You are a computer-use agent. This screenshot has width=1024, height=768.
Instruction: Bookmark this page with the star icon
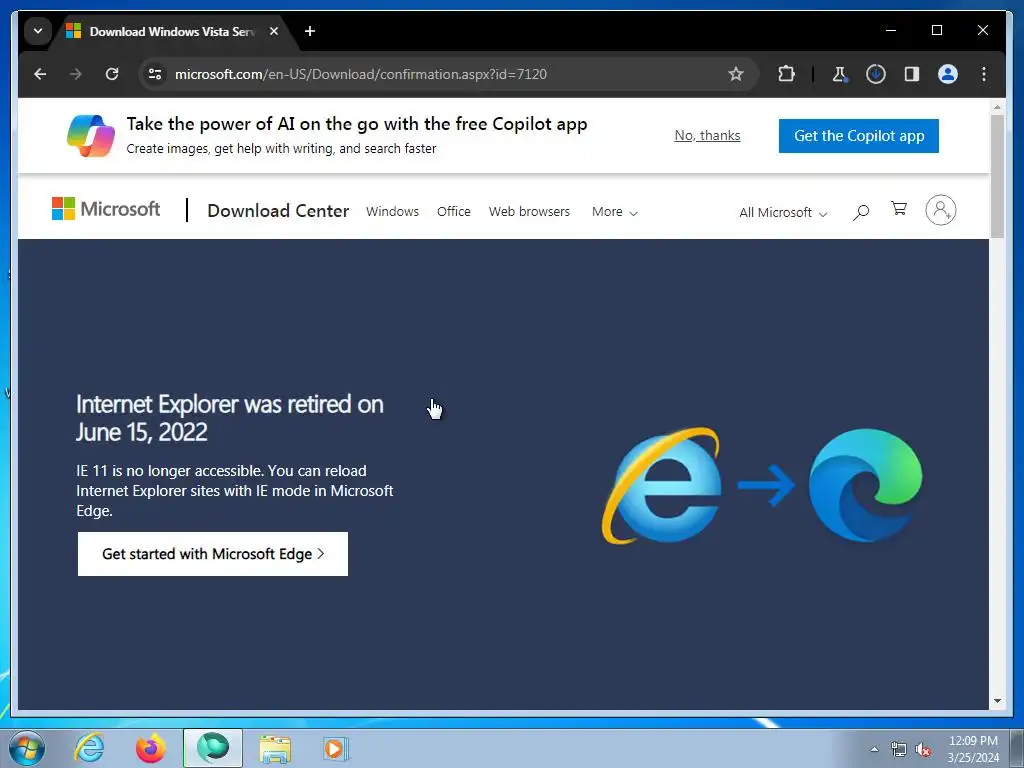pos(736,74)
